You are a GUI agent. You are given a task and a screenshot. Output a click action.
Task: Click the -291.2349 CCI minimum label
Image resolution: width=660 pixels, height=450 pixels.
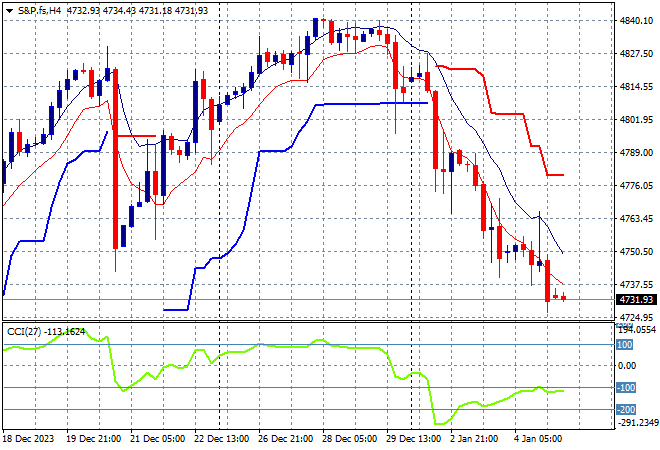[638, 422]
